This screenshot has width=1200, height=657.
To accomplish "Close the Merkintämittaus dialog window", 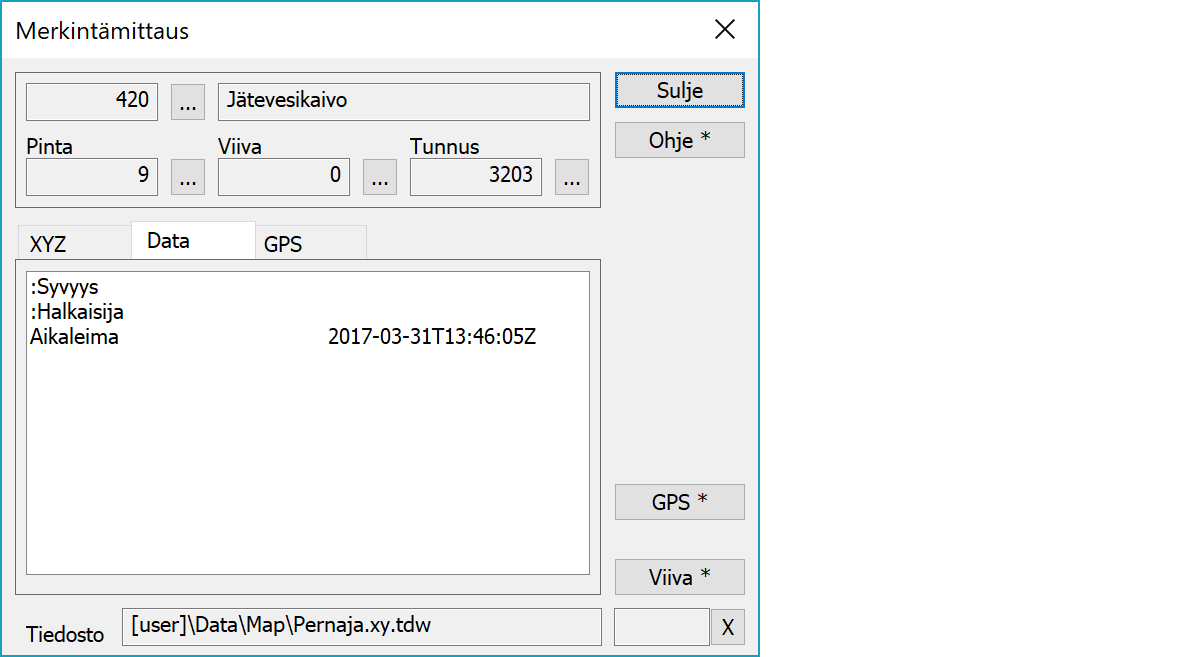I will [725, 30].
